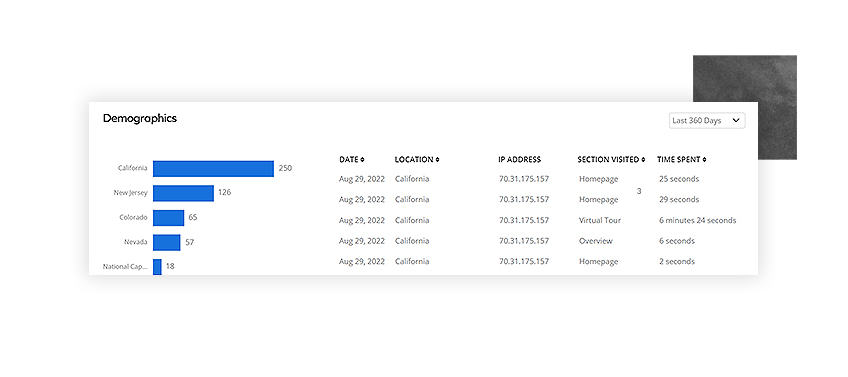
Task: Click the date in the Virtual Tour row
Action: click(x=362, y=221)
